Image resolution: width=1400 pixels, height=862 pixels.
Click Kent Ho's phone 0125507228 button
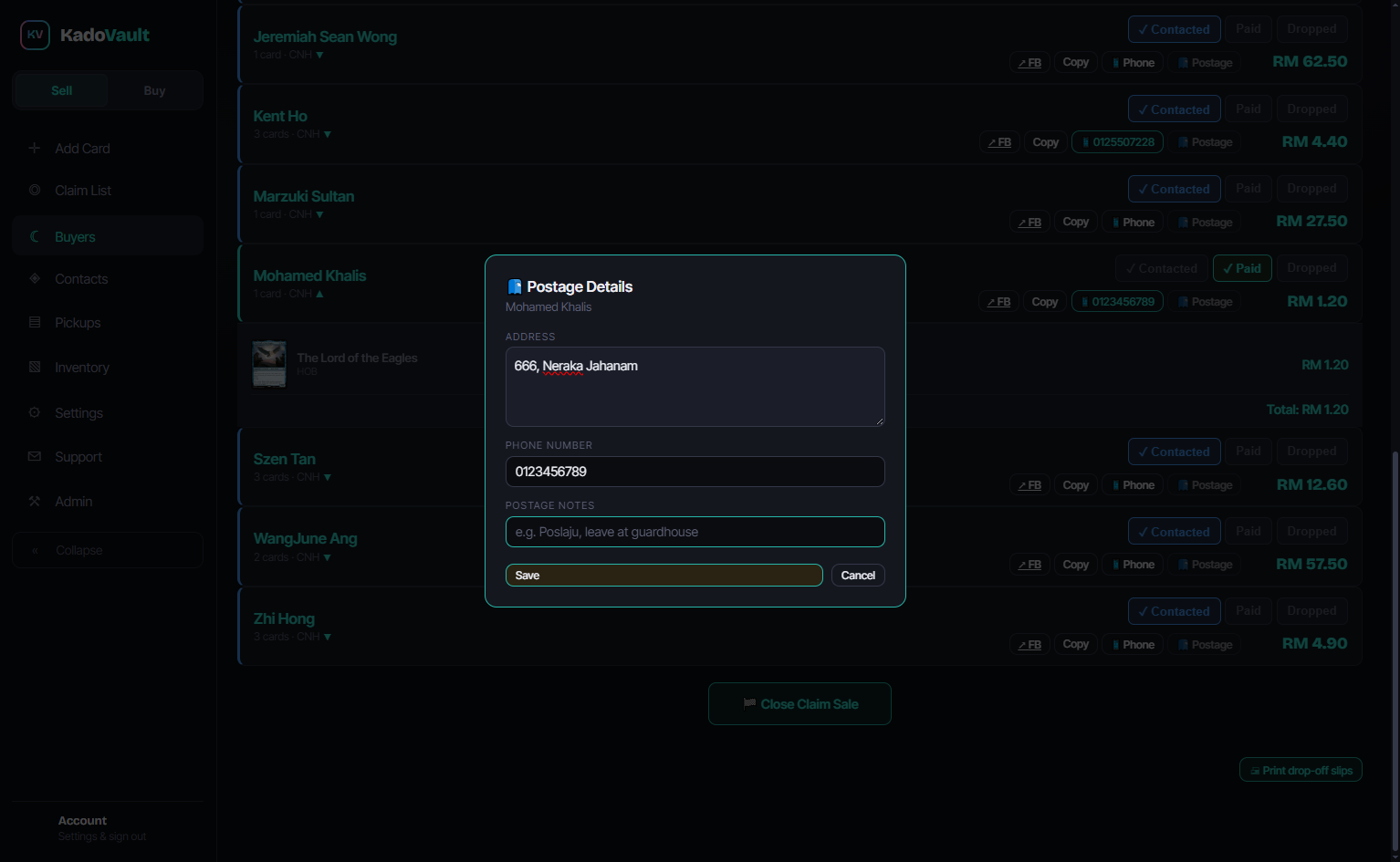click(x=1118, y=142)
